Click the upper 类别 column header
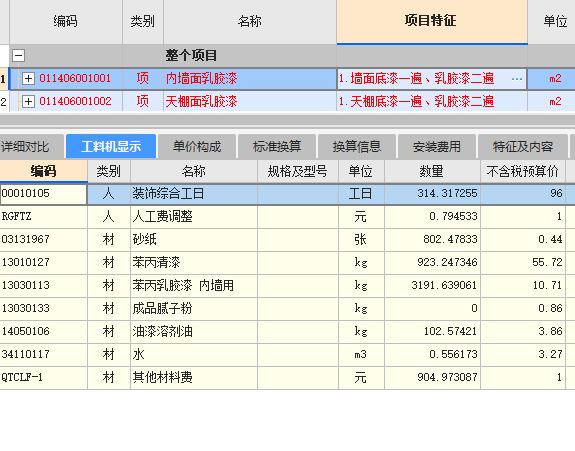This screenshot has width=575, height=451. [x=143, y=21]
